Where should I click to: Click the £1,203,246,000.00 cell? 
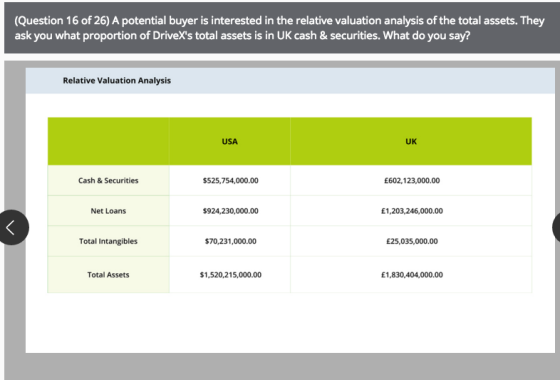tap(411, 211)
